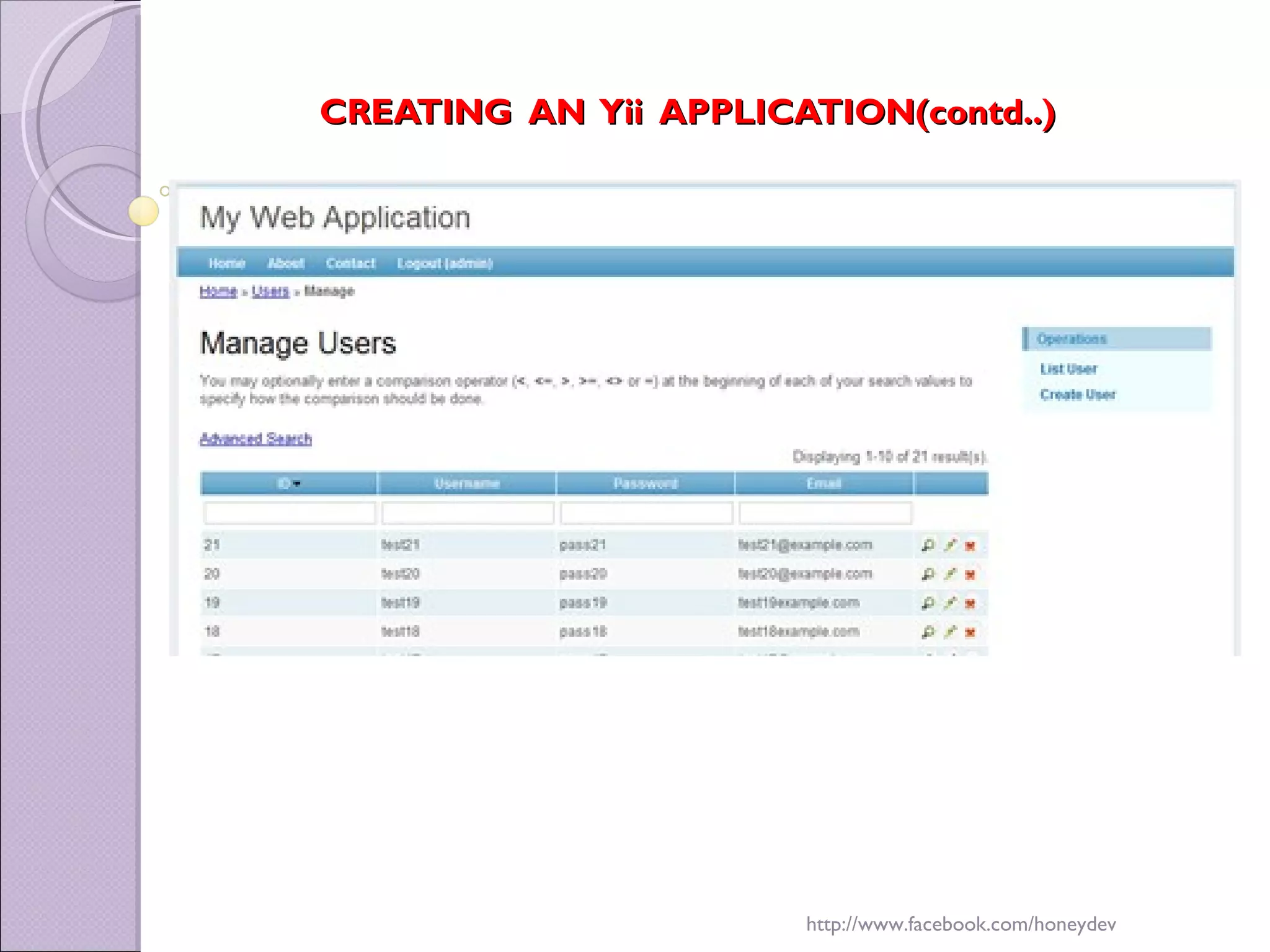This screenshot has width=1270, height=952.
Task: View user test20 via magnifier icon
Action: click(x=928, y=575)
